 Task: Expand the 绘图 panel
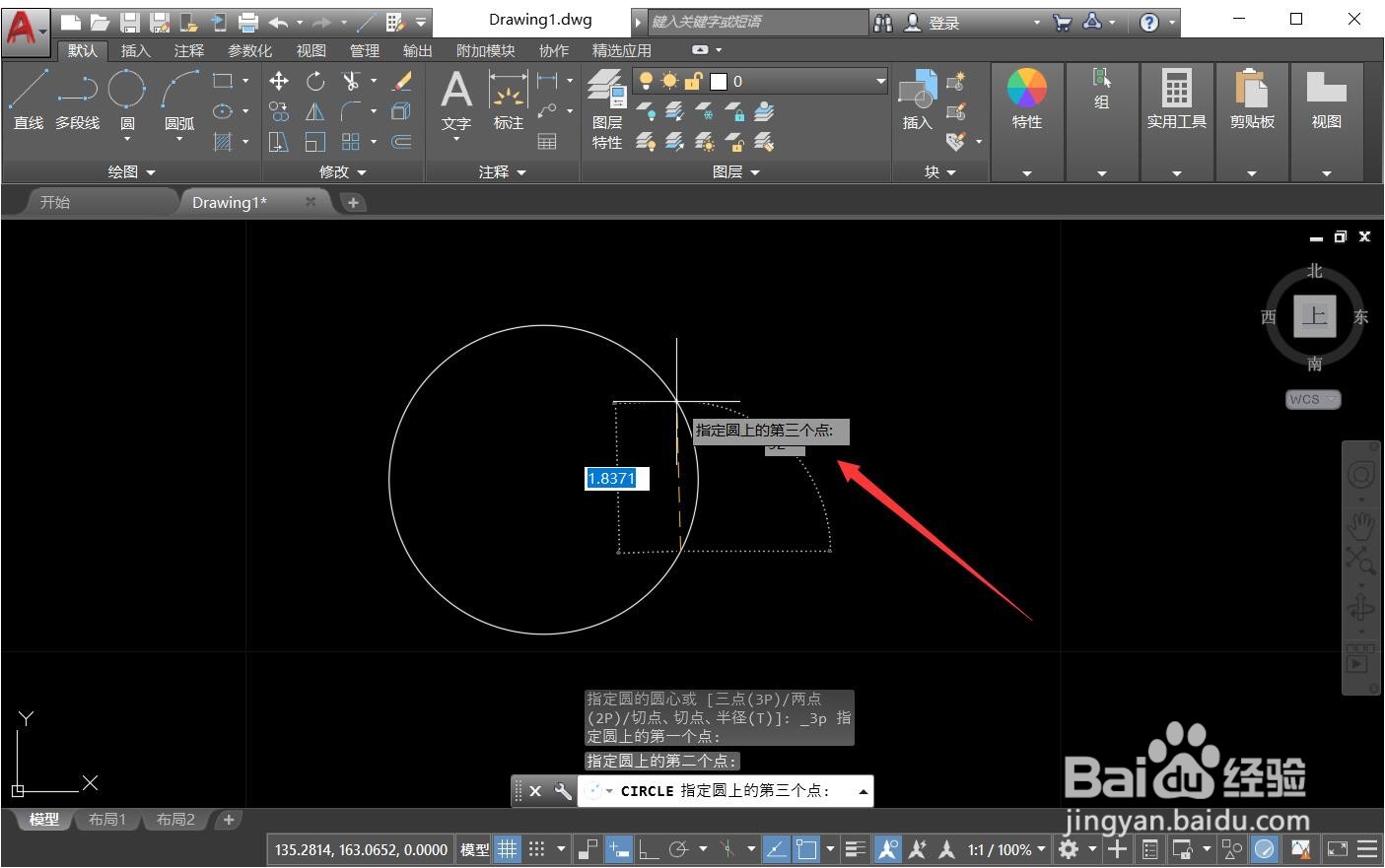pos(132,171)
